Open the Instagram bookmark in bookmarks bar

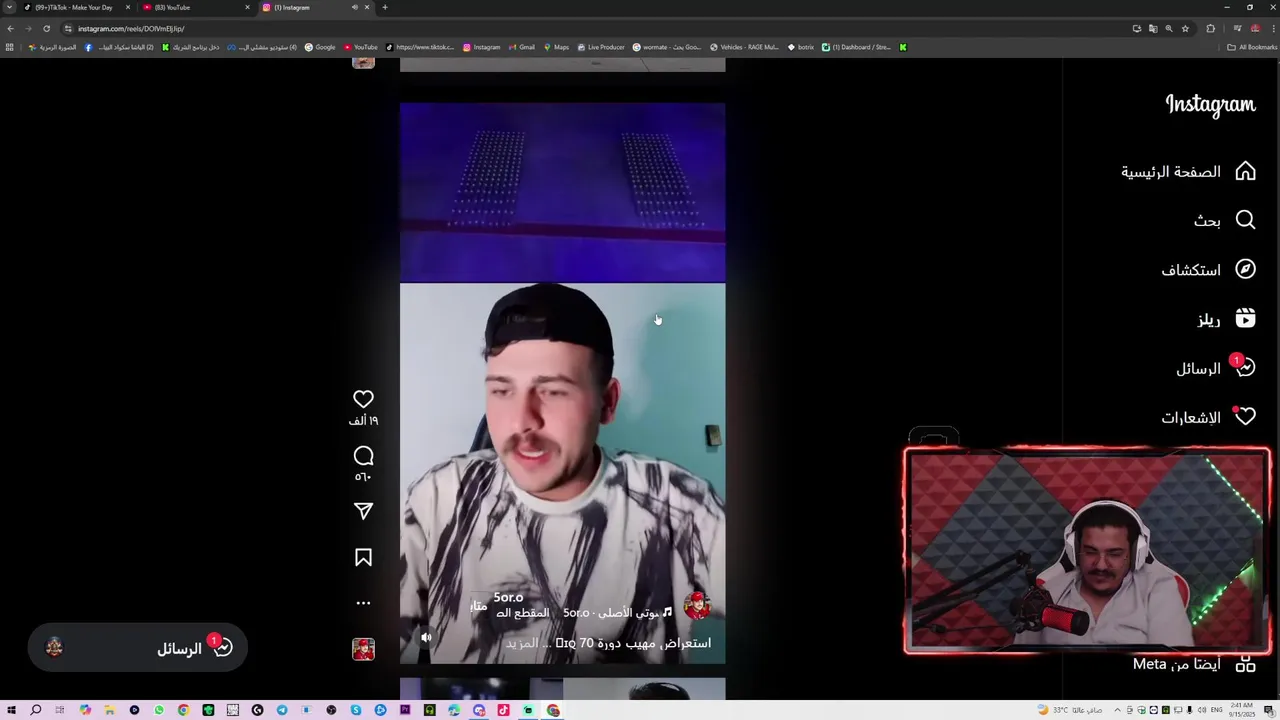pyautogui.click(x=481, y=47)
